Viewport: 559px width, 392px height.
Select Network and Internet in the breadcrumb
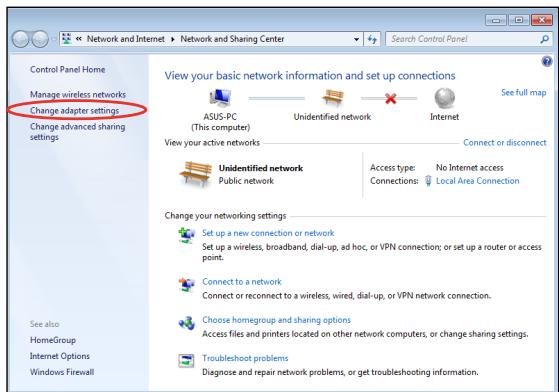pyautogui.click(x=125, y=39)
